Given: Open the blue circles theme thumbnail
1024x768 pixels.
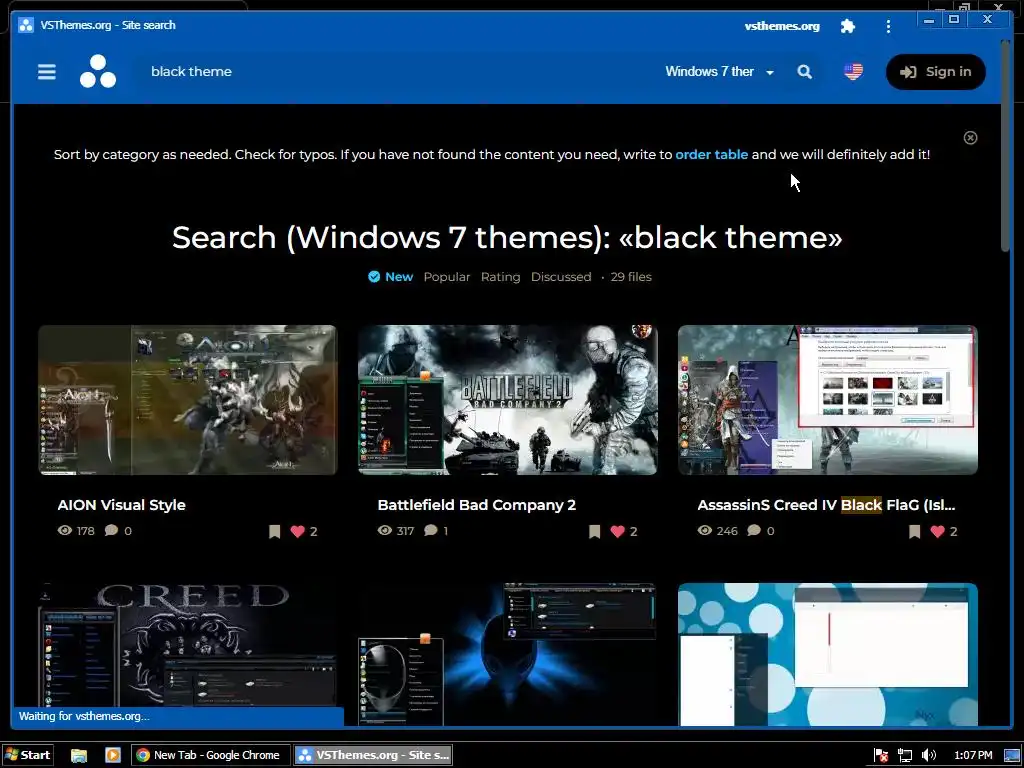Looking at the screenshot, I should click(827, 654).
